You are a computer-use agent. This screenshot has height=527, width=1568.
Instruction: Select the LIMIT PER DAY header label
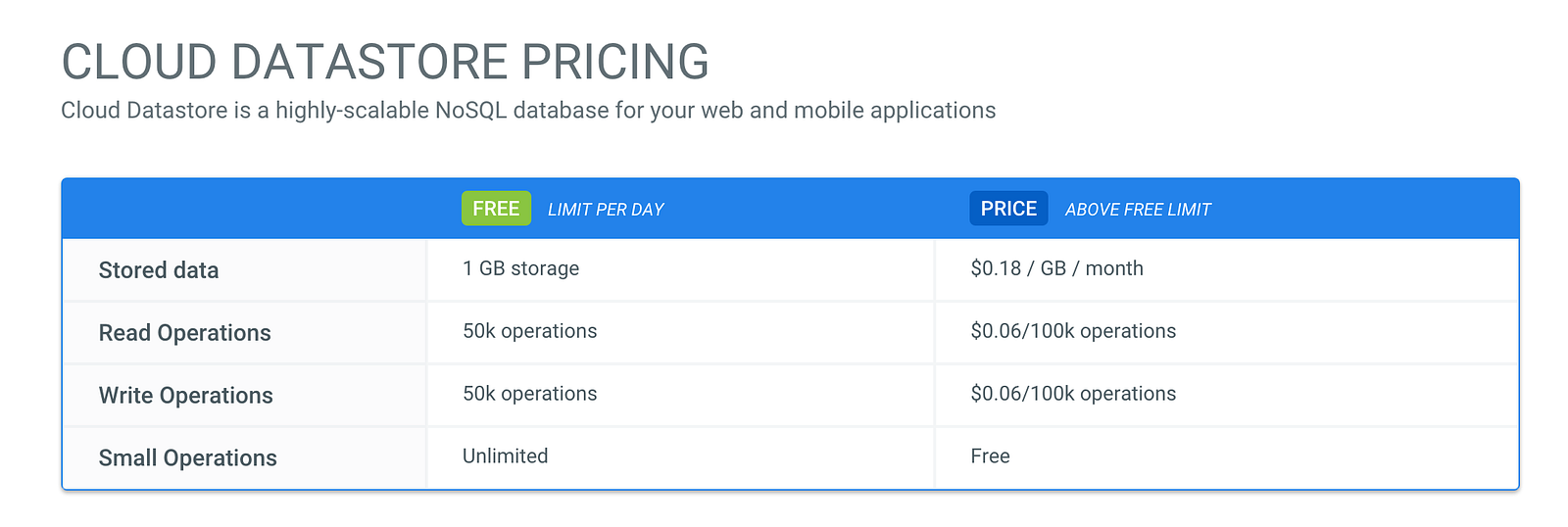coord(606,210)
